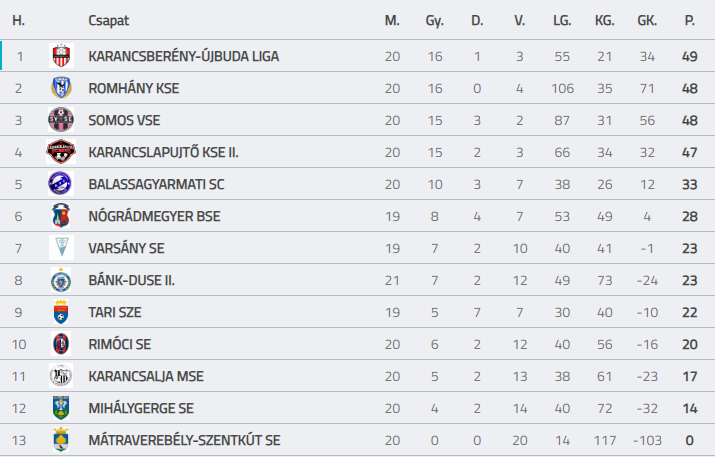Open the TARI SZE team link
Image resolution: width=715 pixels, height=457 pixels.
[115, 312]
